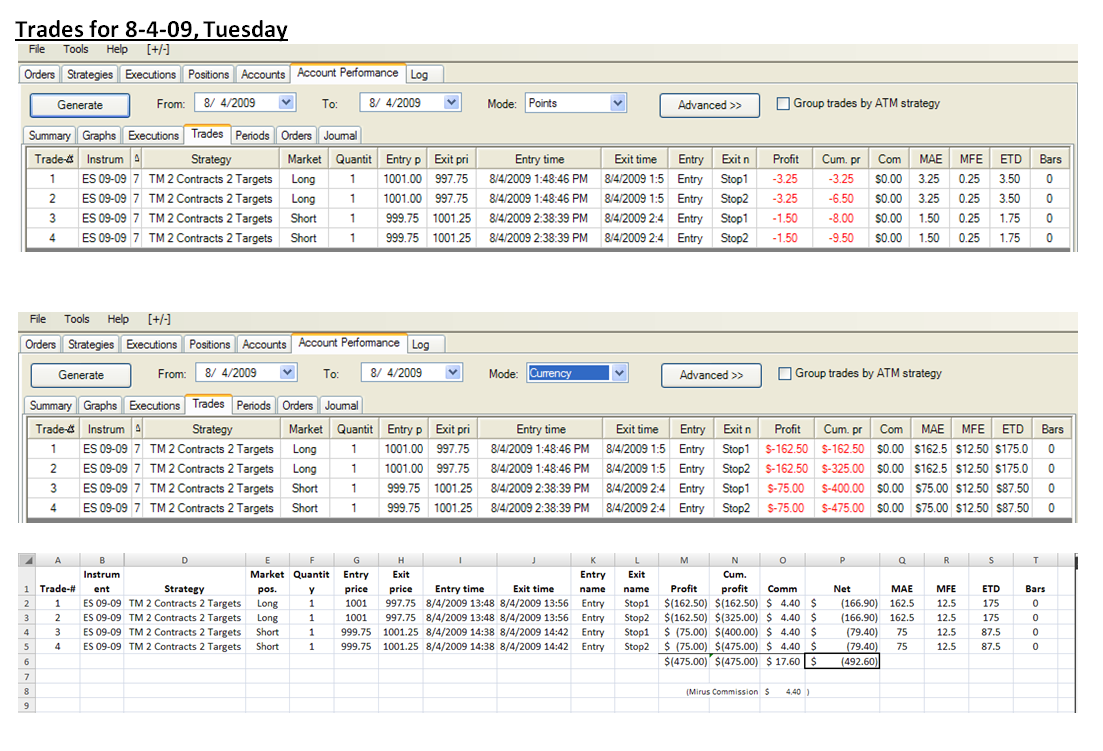This screenshot has width=1103, height=751.
Task: Open the Tools menu in upper window
Action: [75, 49]
